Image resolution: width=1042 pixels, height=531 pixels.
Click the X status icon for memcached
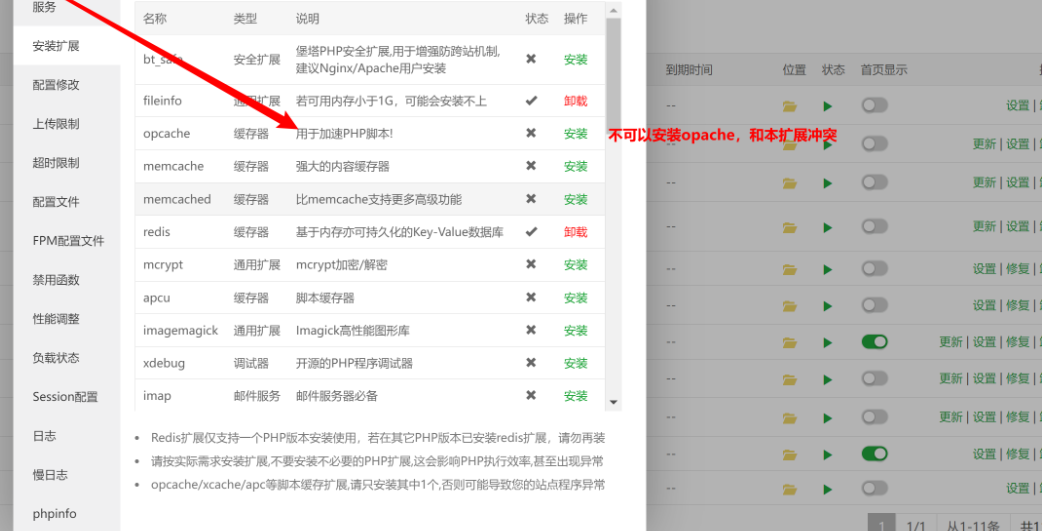click(x=531, y=199)
